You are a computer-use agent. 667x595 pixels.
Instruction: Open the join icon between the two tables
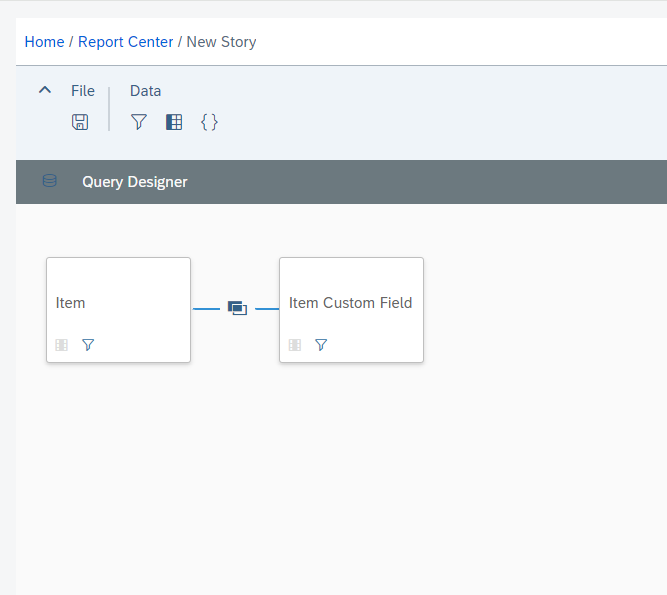237,308
